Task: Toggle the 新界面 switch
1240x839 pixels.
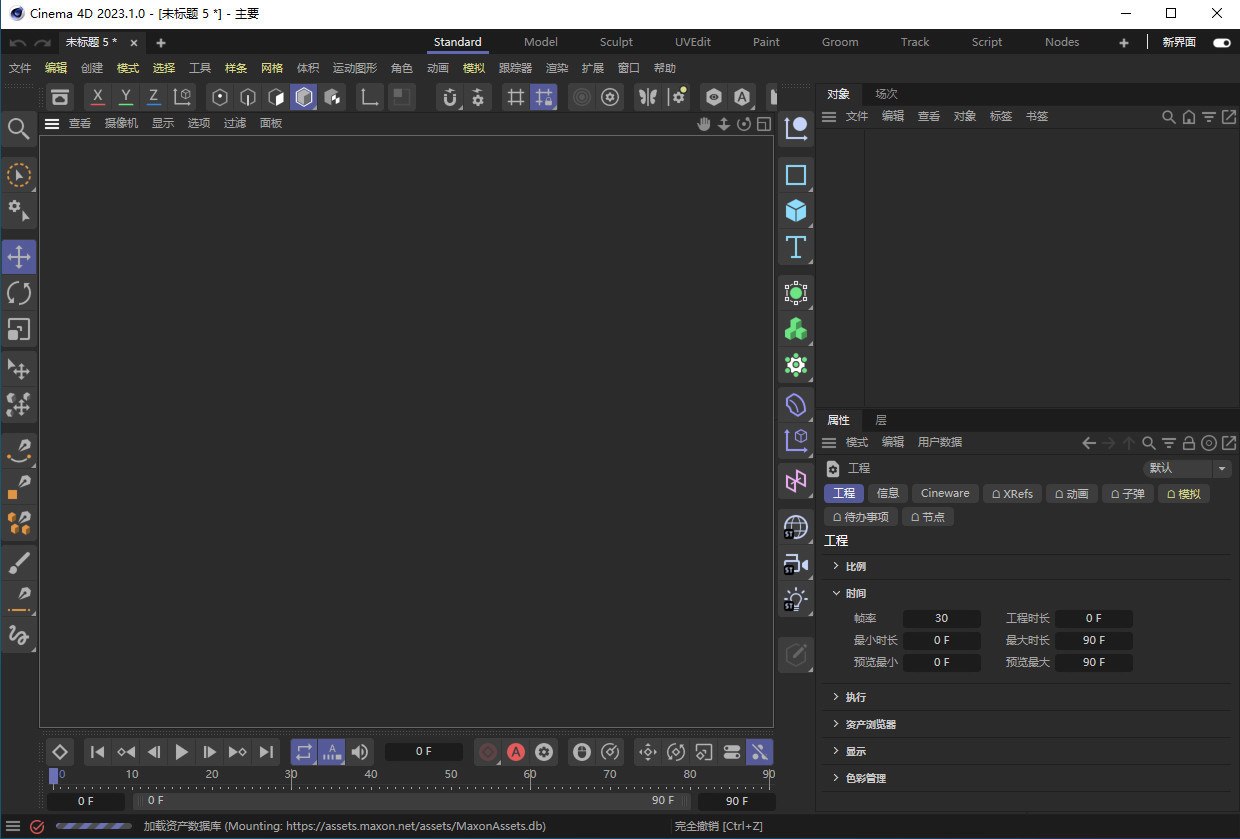Action: coord(1221,42)
